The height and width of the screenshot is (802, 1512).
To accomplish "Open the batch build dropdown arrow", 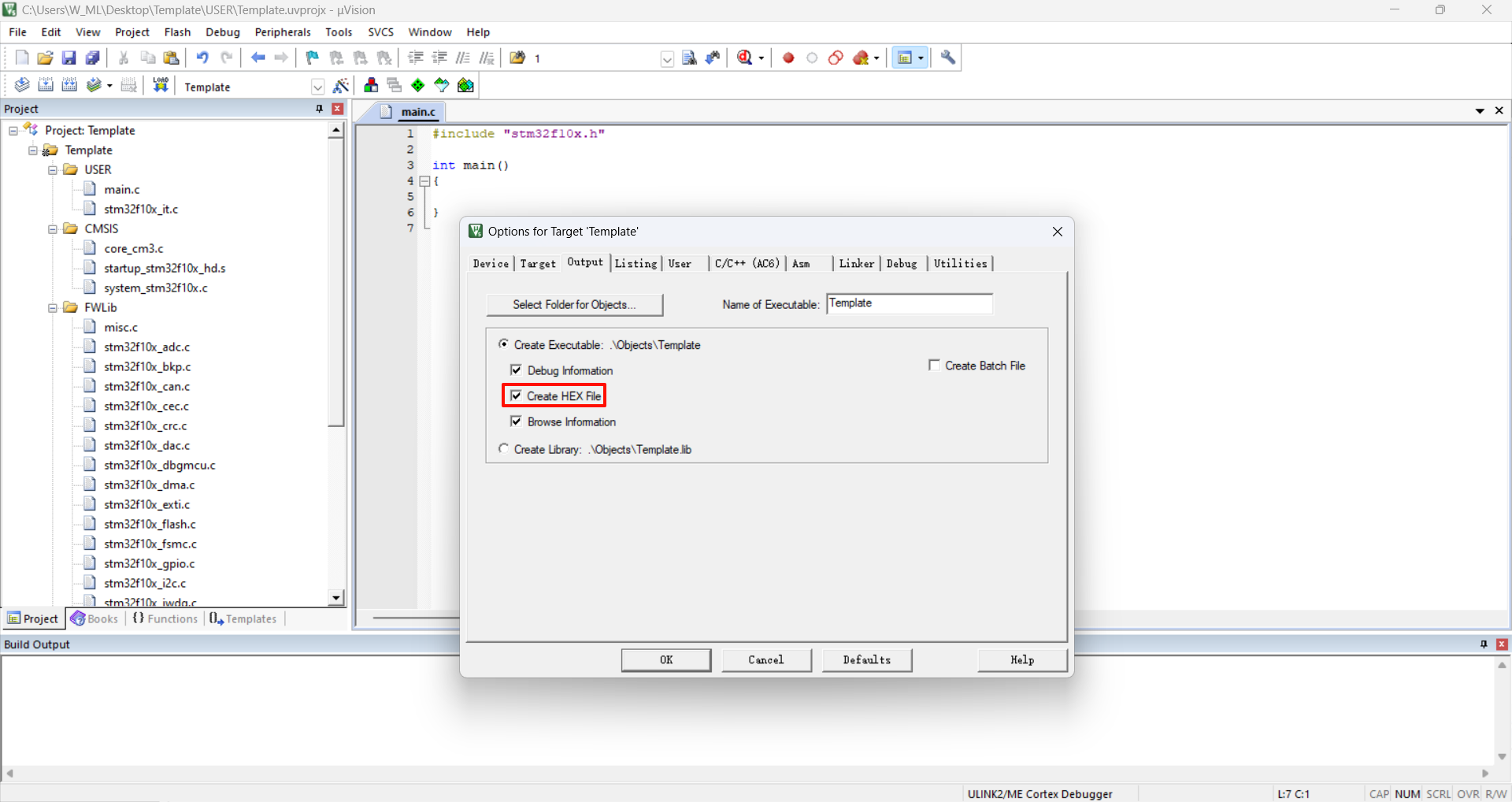I will (109, 86).
